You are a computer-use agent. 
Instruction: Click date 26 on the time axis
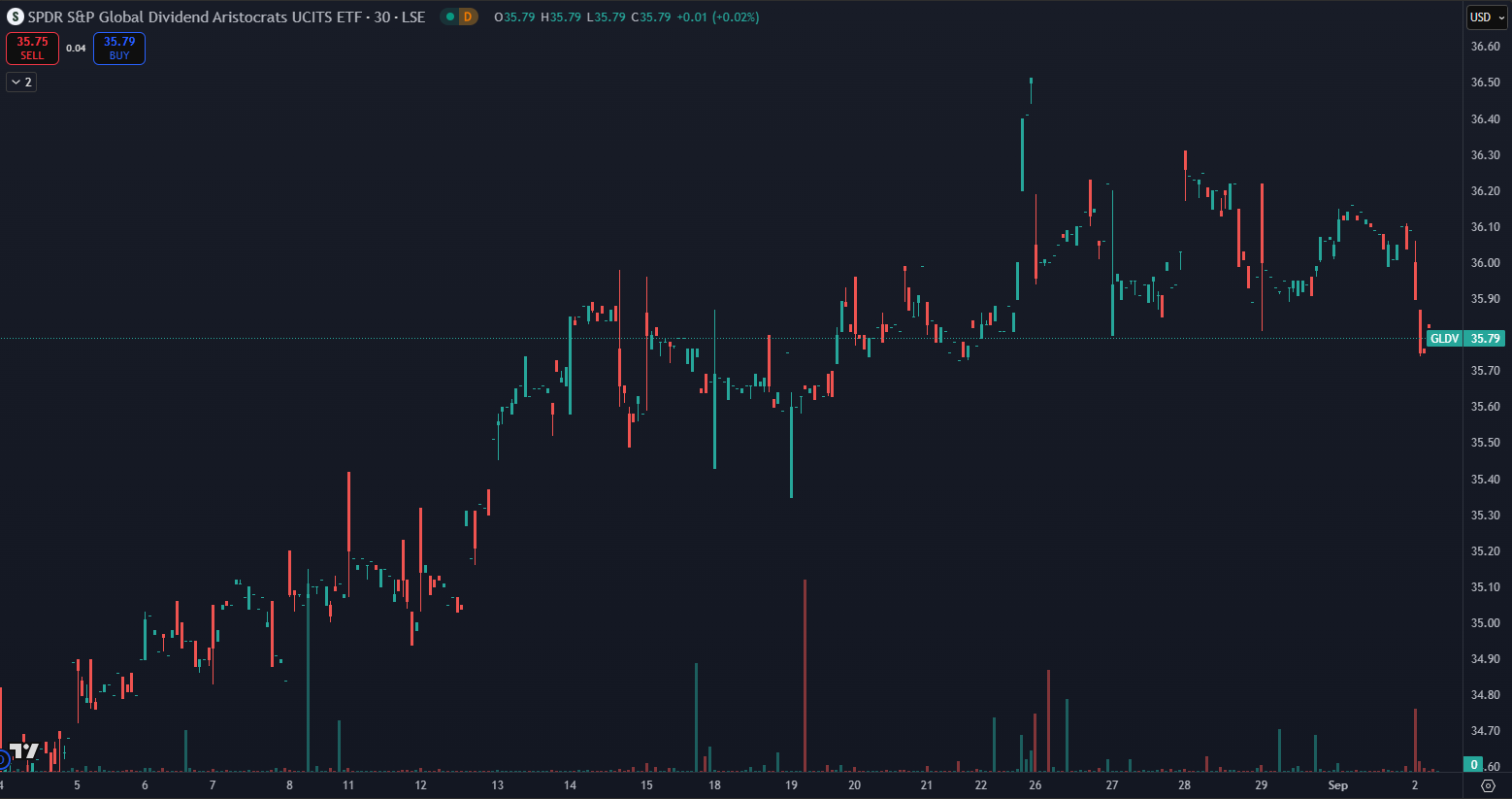click(x=1035, y=784)
